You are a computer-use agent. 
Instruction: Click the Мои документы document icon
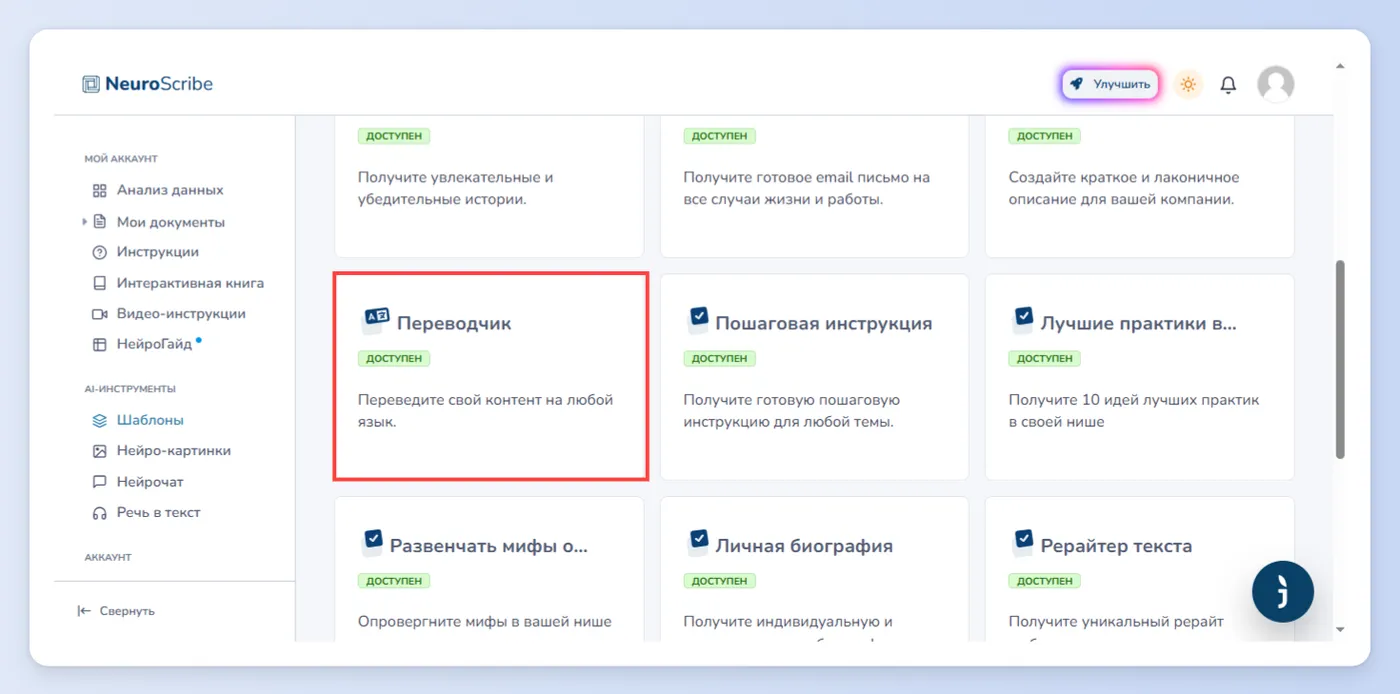pyautogui.click(x=99, y=222)
